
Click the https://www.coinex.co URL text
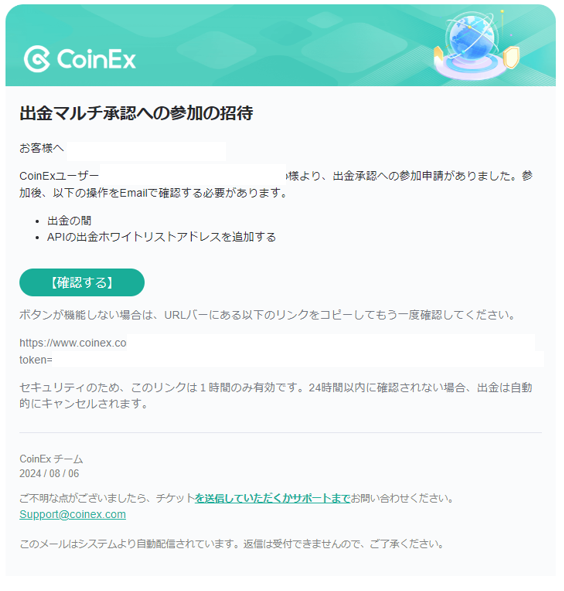coord(73,343)
